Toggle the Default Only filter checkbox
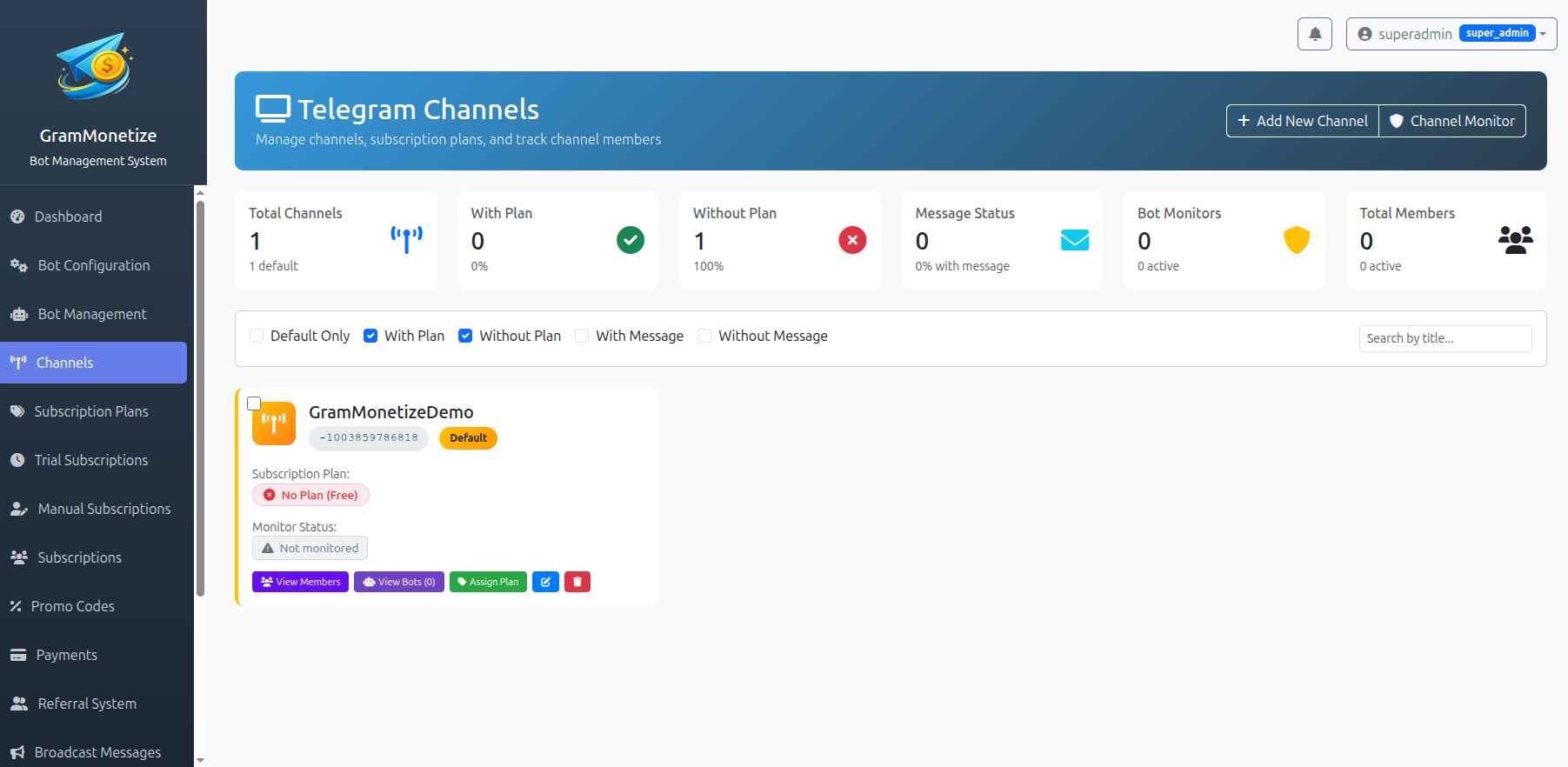 point(257,336)
